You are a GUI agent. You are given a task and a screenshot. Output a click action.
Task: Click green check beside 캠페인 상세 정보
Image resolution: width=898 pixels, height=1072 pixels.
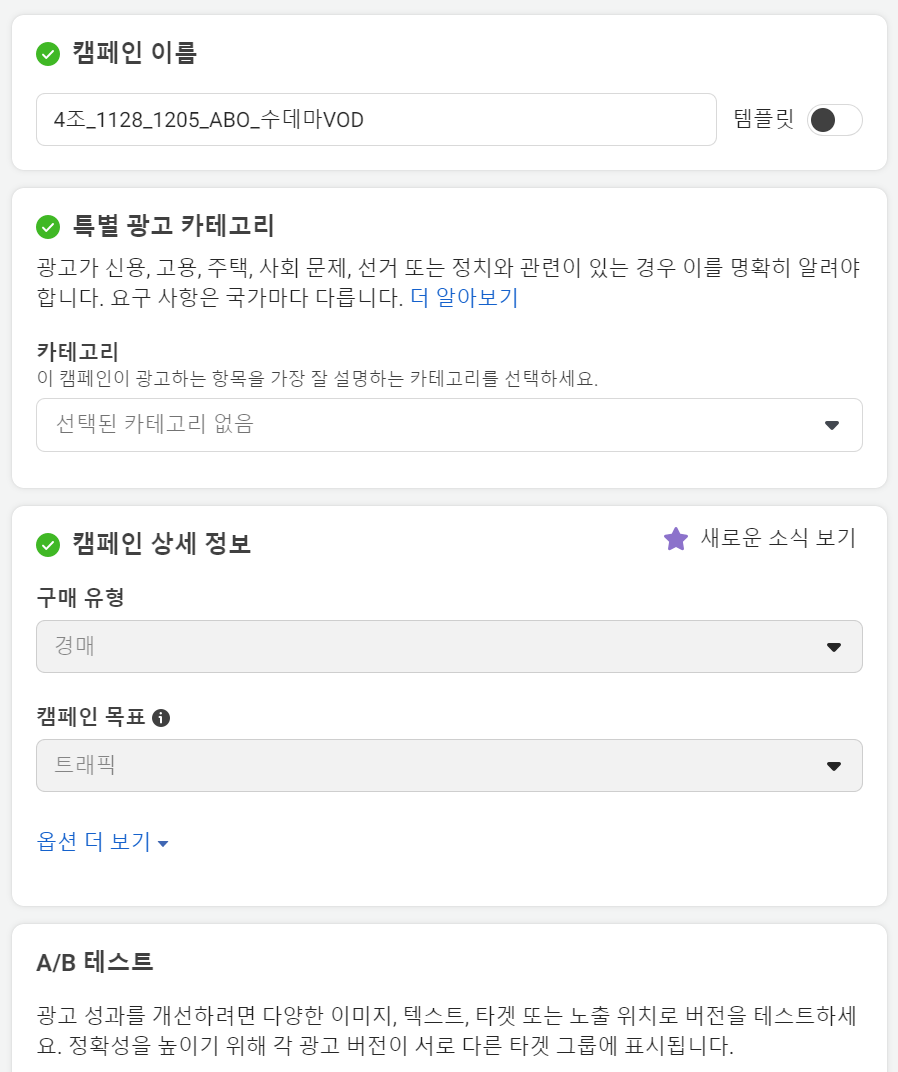[x=48, y=545]
